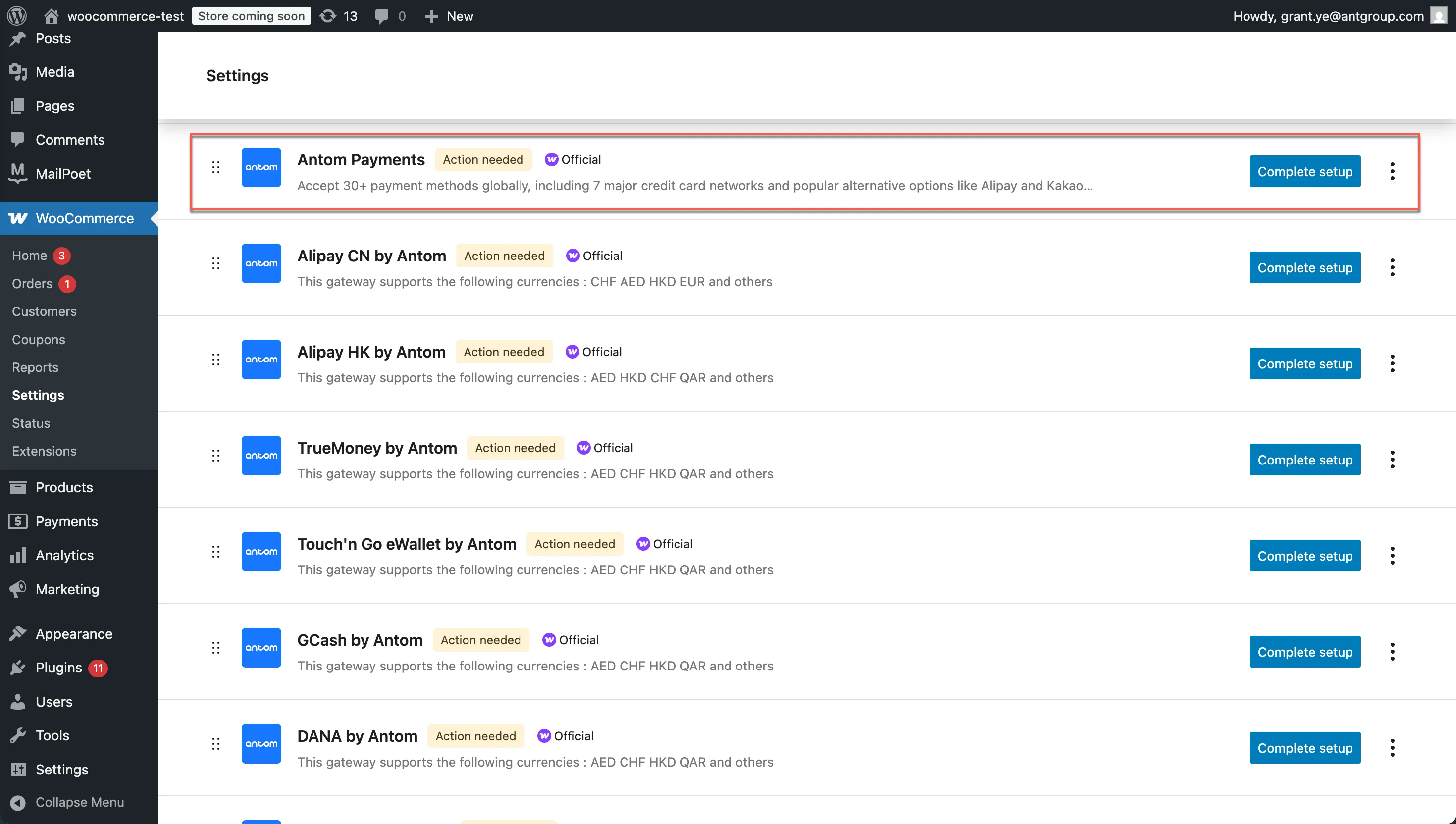Click the Antom logo beside Touch'n Go eWallet
1456x824 pixels.
click(261, 552)
